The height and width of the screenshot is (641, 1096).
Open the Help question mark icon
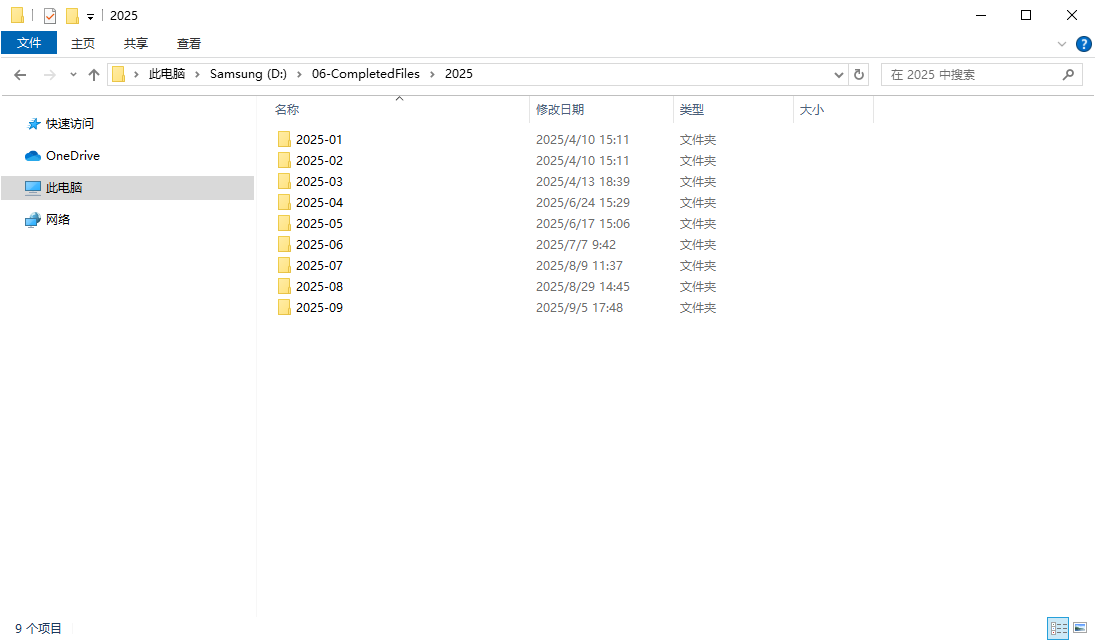coord(1083,44)
